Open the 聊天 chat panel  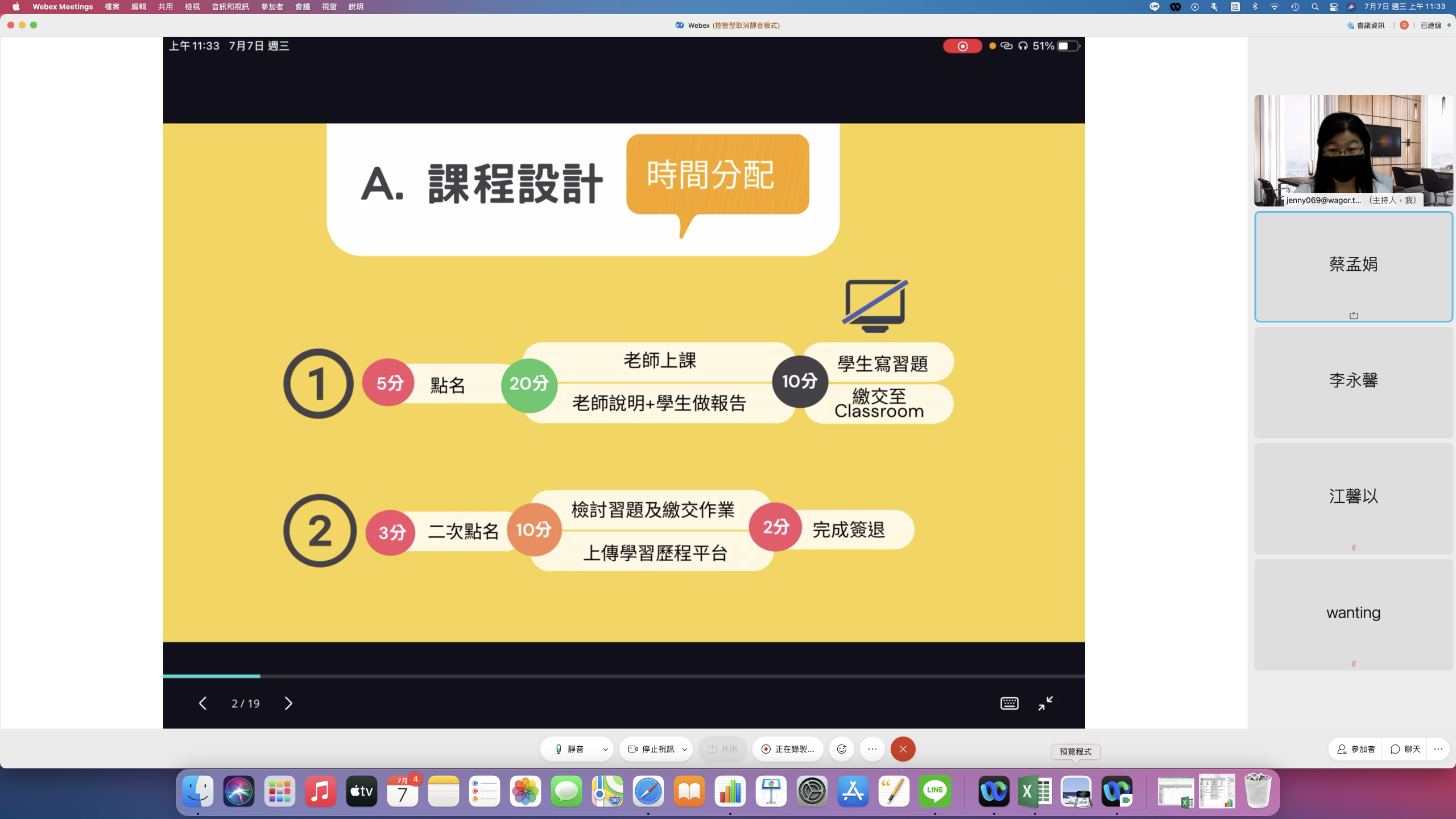[x=1405, y=749]
